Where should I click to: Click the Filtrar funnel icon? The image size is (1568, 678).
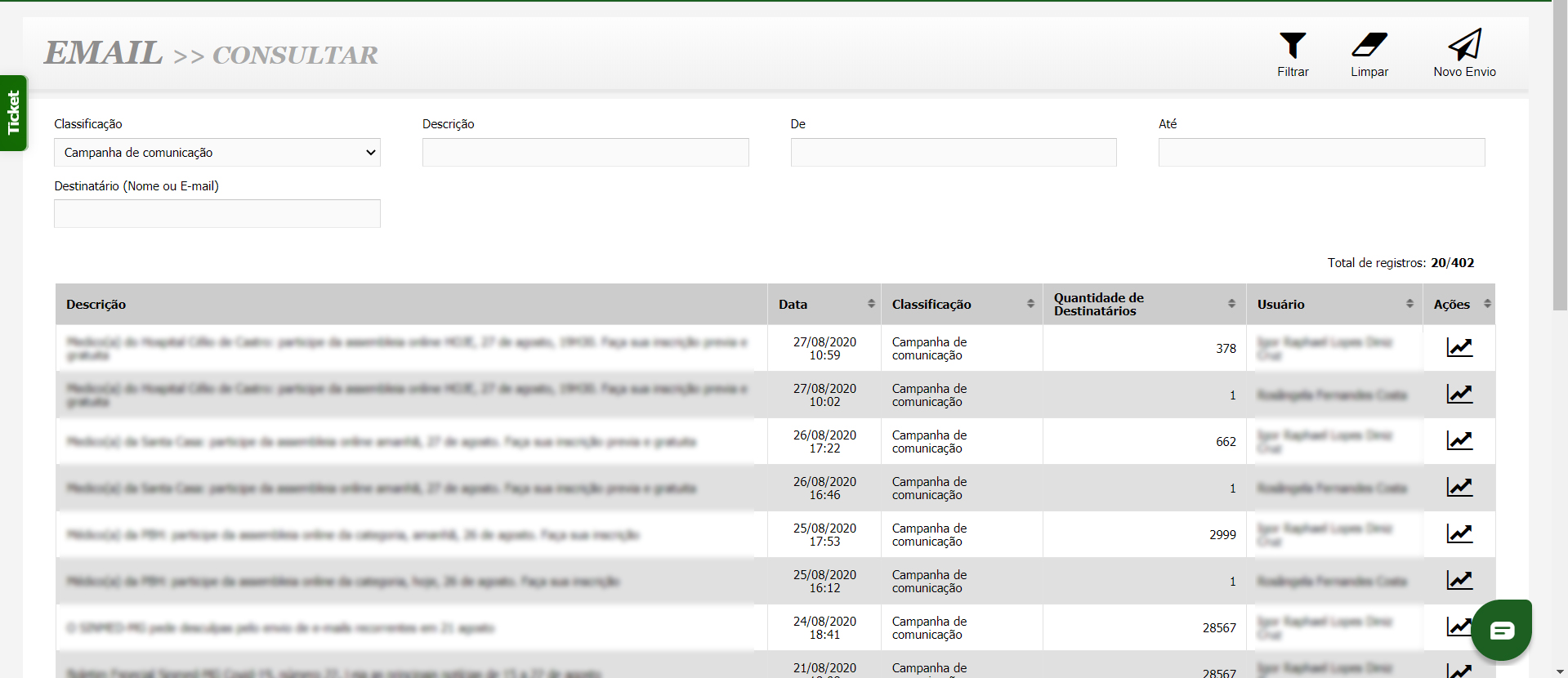tap(1292, 46)
